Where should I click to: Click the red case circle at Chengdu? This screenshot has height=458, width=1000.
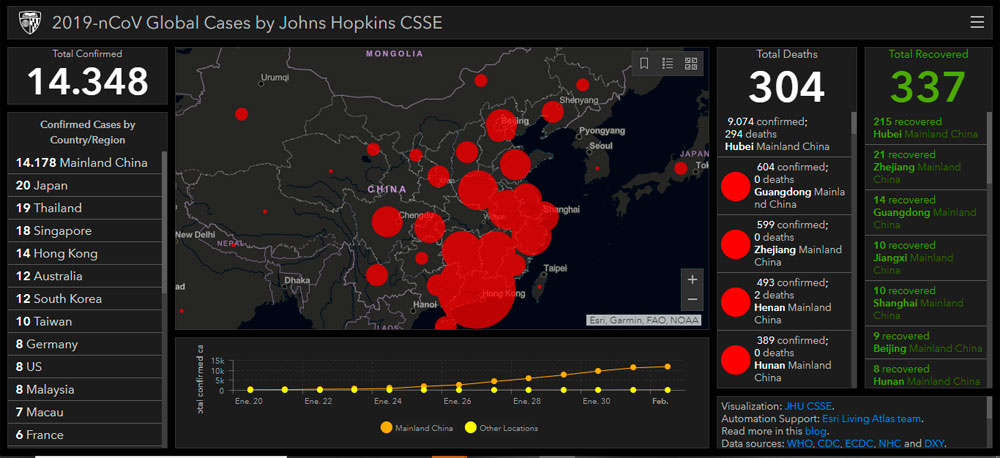tap(386, 222)
